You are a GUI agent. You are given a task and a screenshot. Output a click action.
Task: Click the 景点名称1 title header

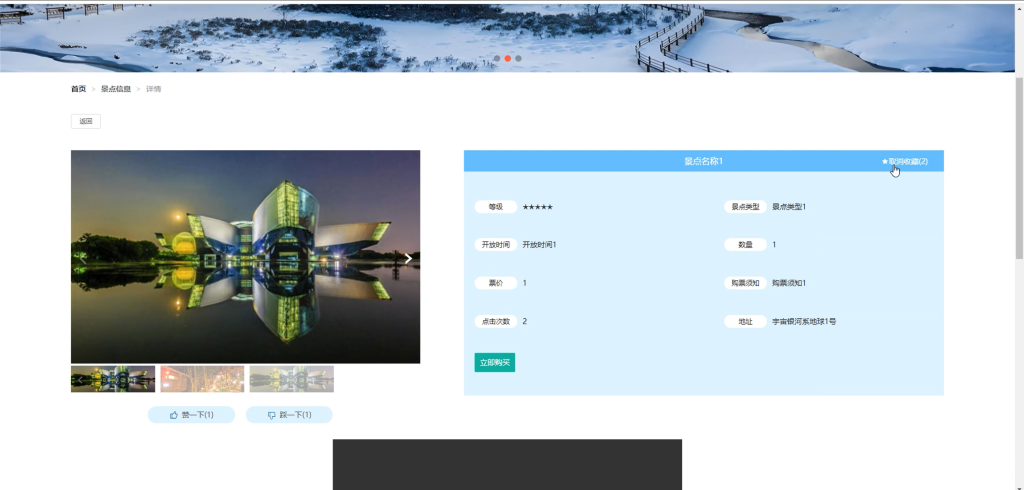coord(703,161)
